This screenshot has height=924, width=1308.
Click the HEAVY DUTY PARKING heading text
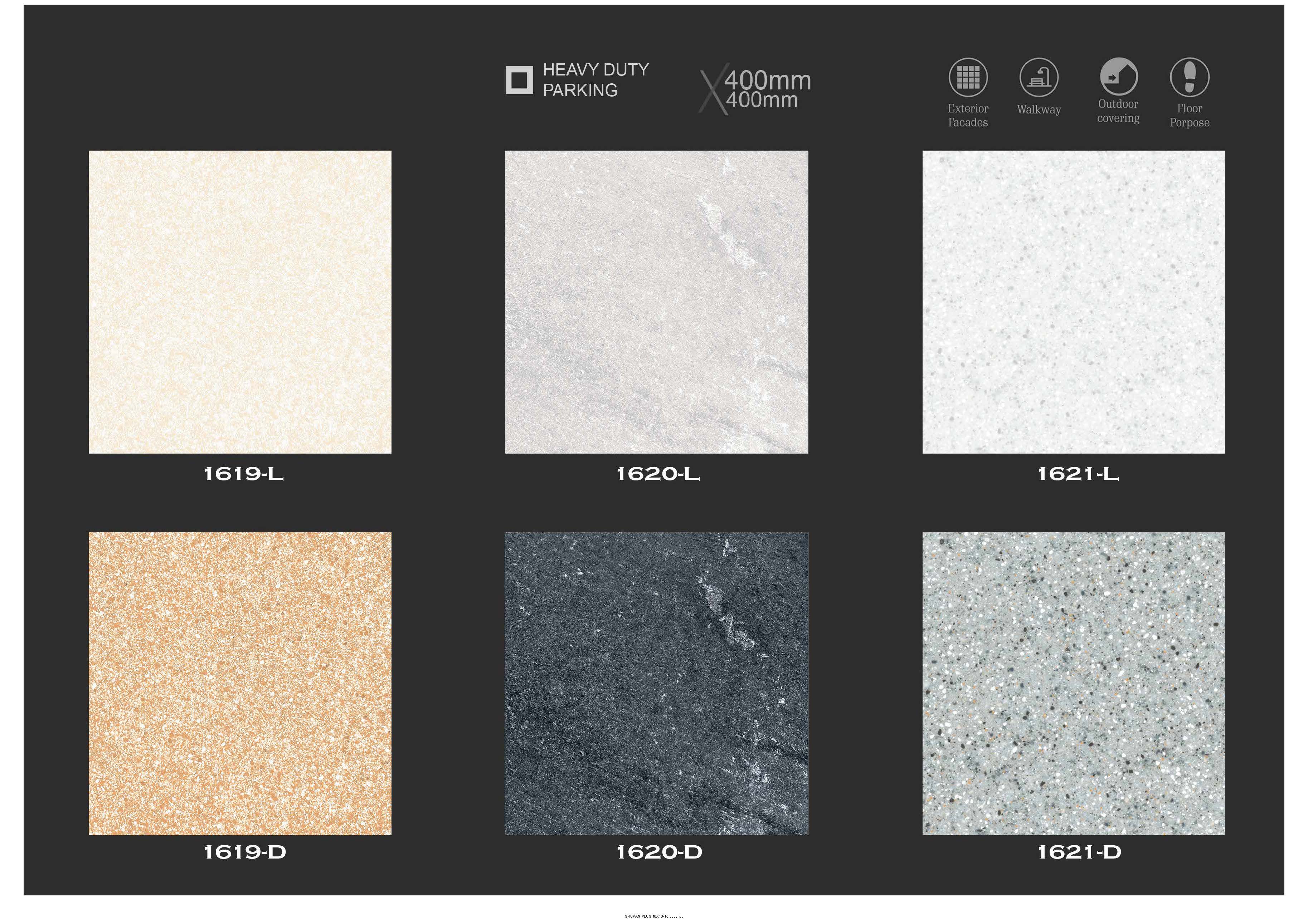(595, 80)
